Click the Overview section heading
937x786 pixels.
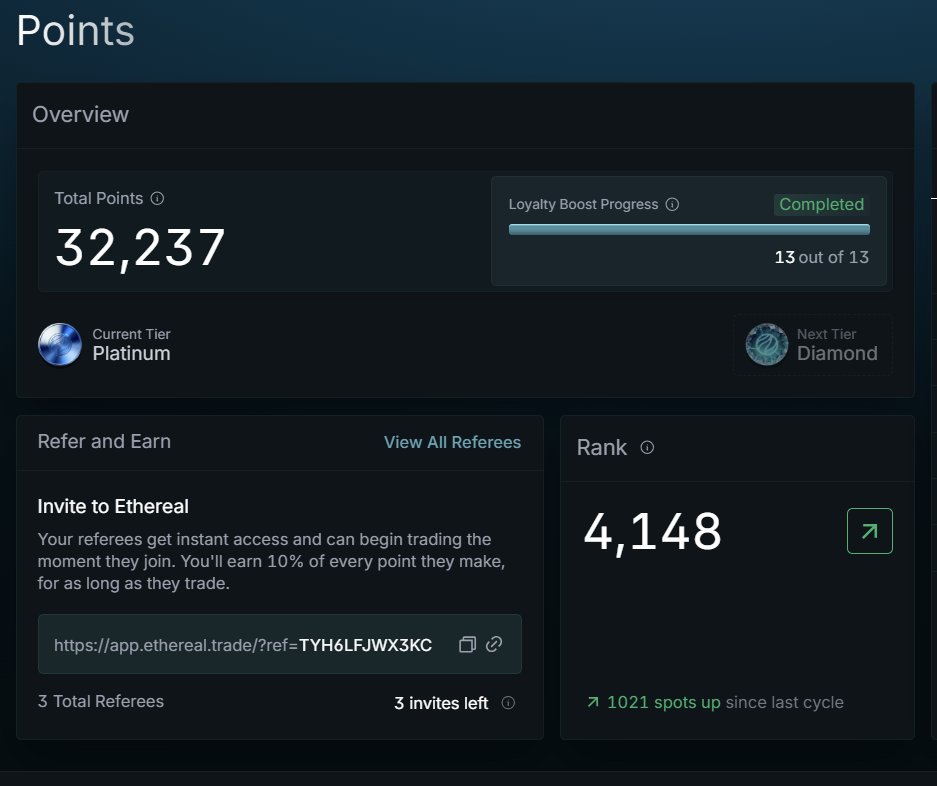81,114
